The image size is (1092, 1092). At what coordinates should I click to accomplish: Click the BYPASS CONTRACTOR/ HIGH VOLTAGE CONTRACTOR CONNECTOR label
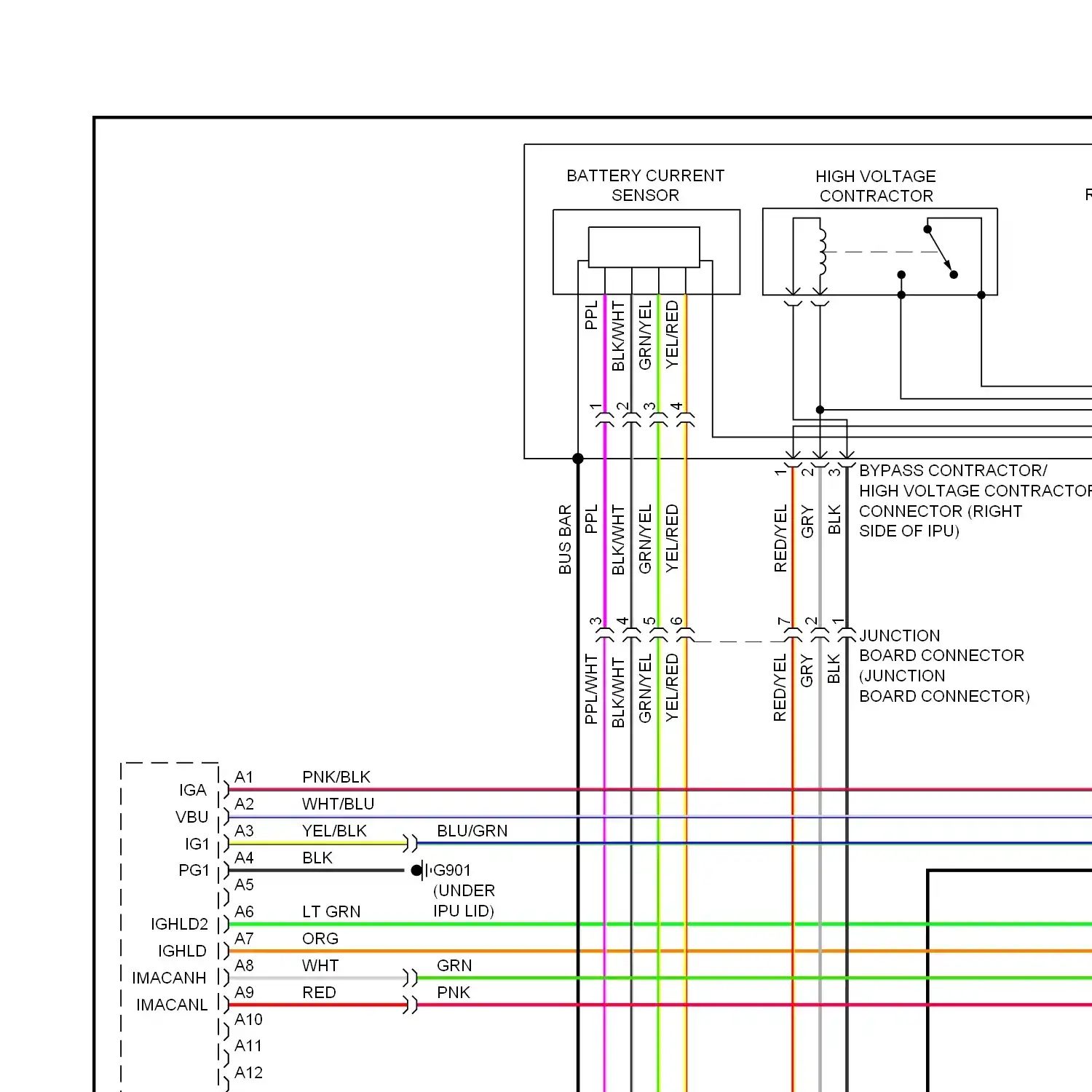[976, 501]
